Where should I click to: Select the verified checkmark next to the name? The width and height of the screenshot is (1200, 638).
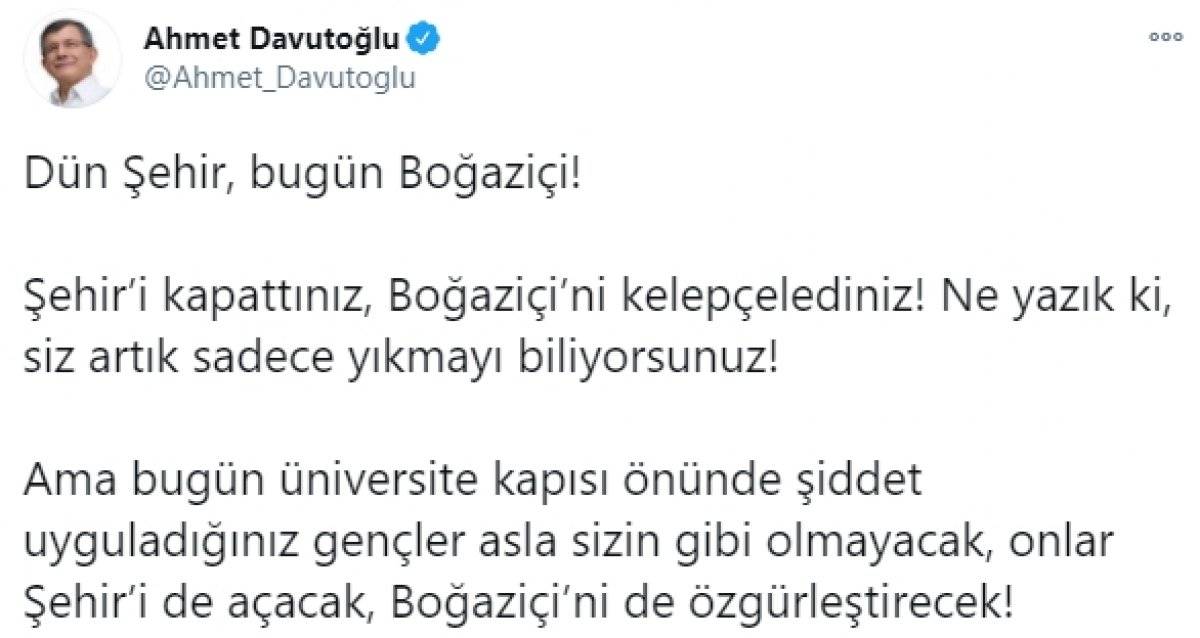426,36
